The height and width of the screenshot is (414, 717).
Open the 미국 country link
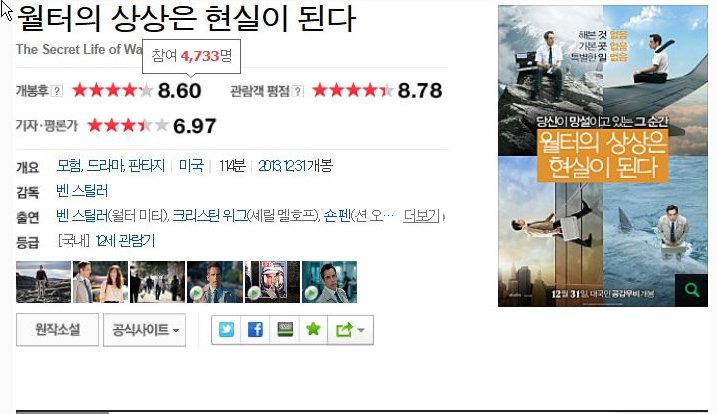pyautogui.click(x=191, y=166)
